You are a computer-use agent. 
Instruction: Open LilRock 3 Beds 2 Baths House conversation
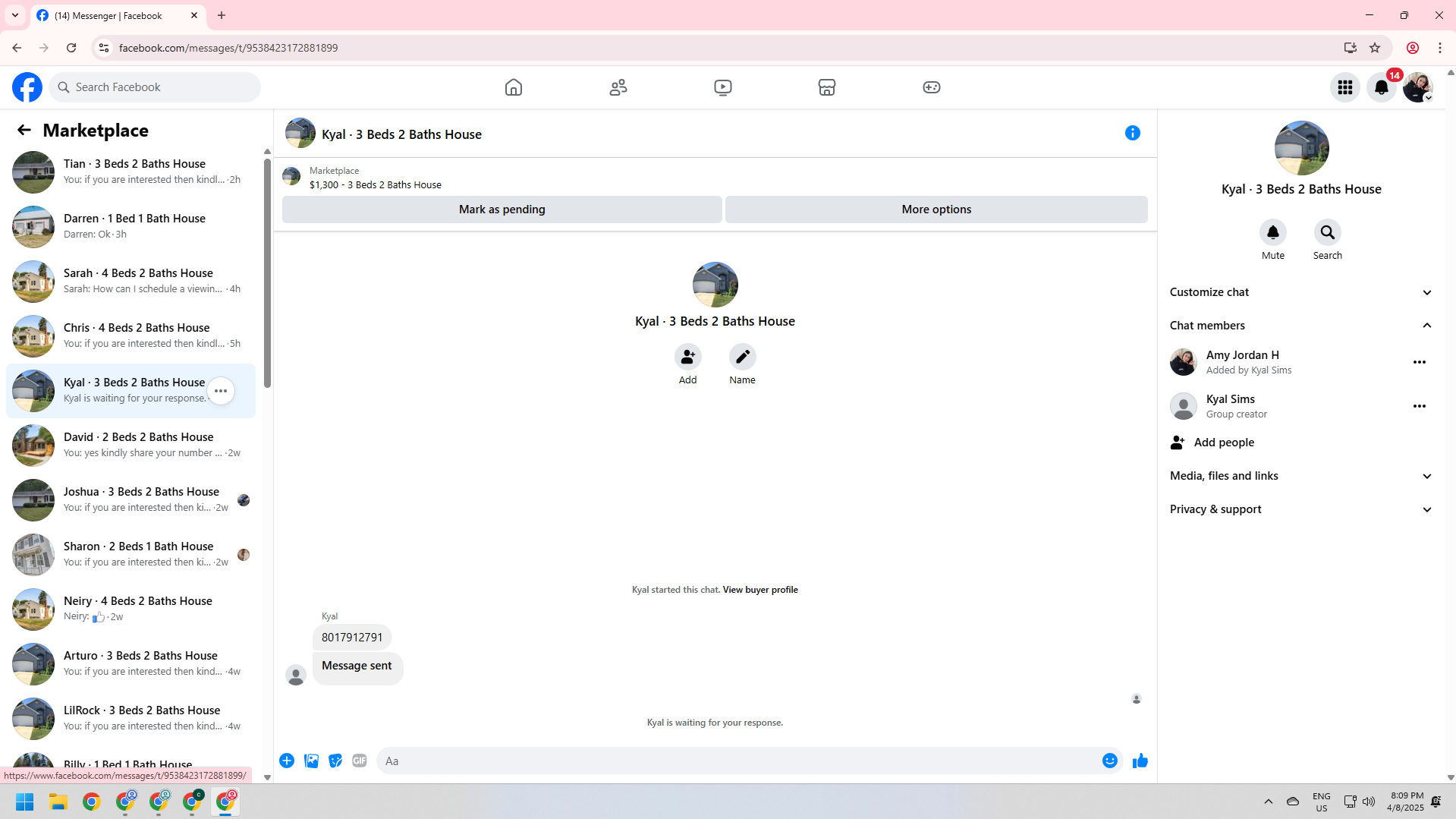tap(131, 719)
